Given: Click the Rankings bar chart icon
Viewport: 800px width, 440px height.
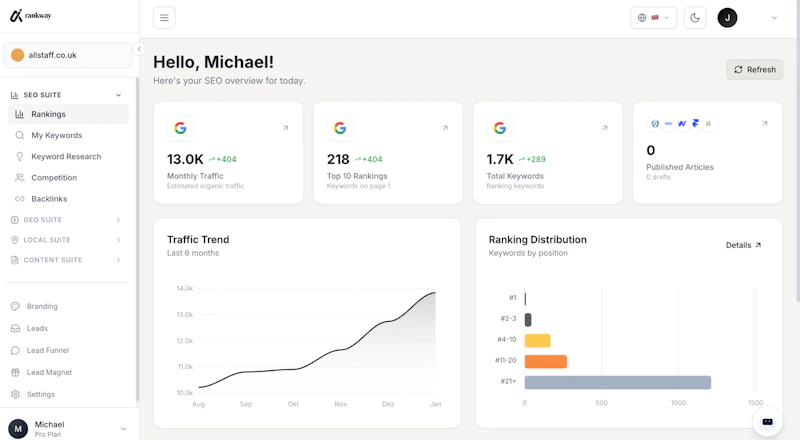Looking at the screenshot, I should click(19, 114).
